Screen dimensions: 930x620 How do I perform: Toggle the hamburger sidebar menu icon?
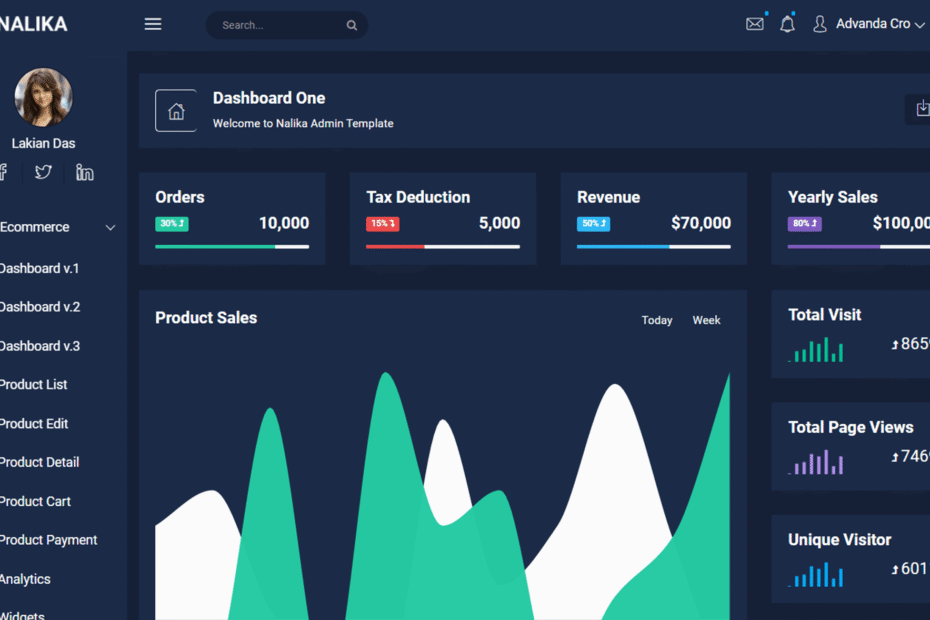153,24
